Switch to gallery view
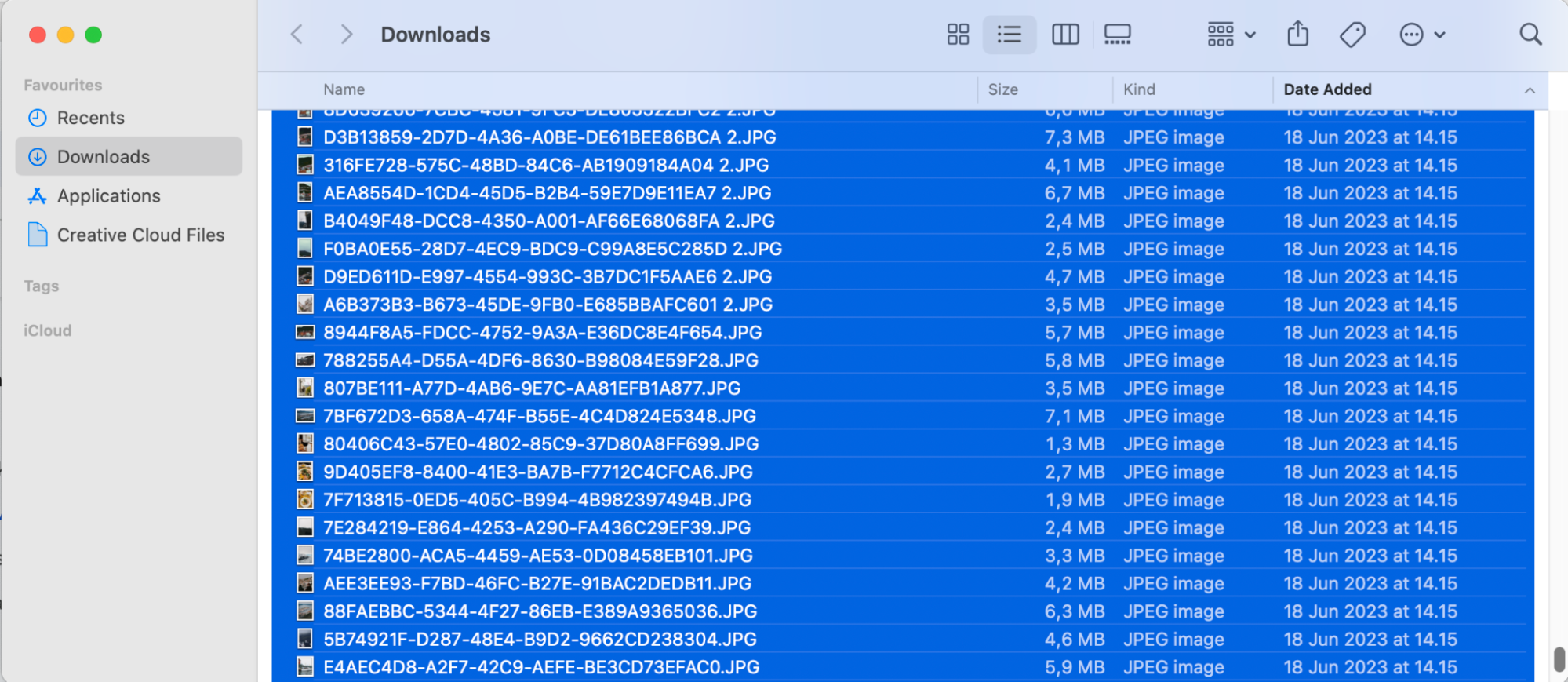This screenshot has width=1568, height=682. click(x=1118, y=35)
